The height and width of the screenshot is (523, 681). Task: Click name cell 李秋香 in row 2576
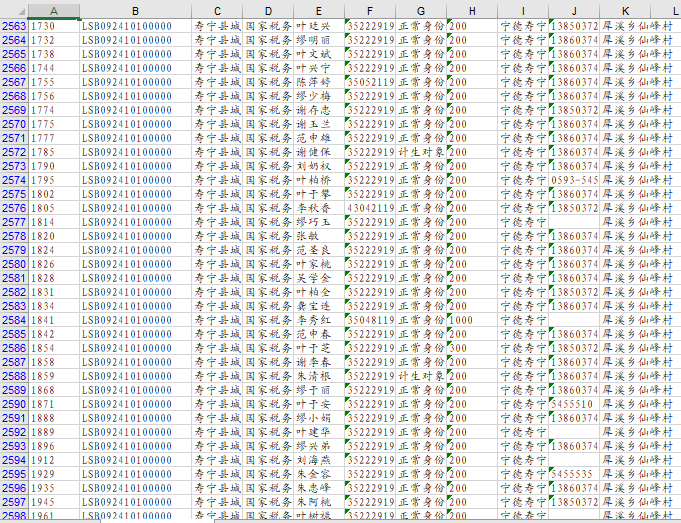pyautogui.click(x=319, y=208)
